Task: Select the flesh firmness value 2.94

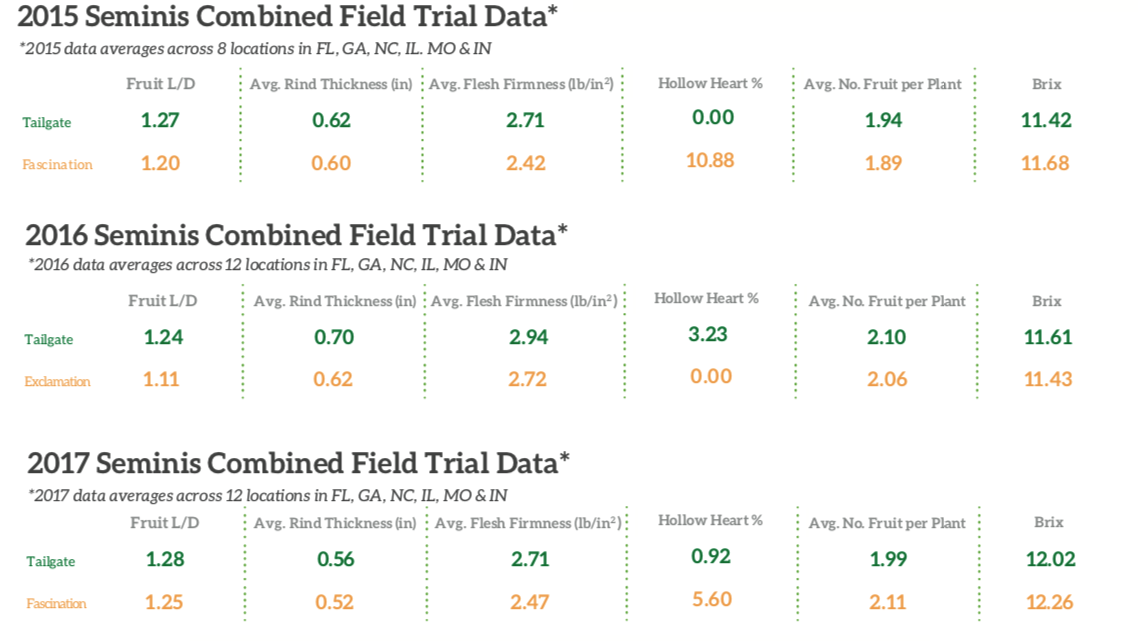Action: coord(529,338)
